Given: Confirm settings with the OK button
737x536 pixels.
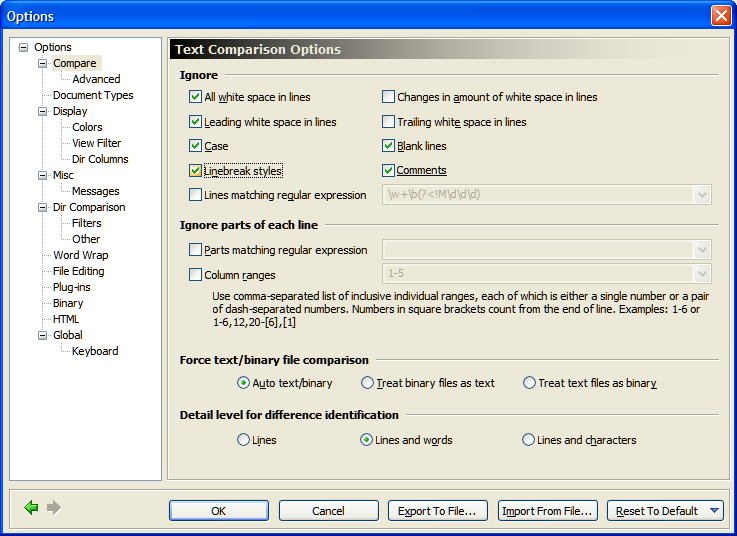Looking at the screenshot, I should [x=219, y=511].
